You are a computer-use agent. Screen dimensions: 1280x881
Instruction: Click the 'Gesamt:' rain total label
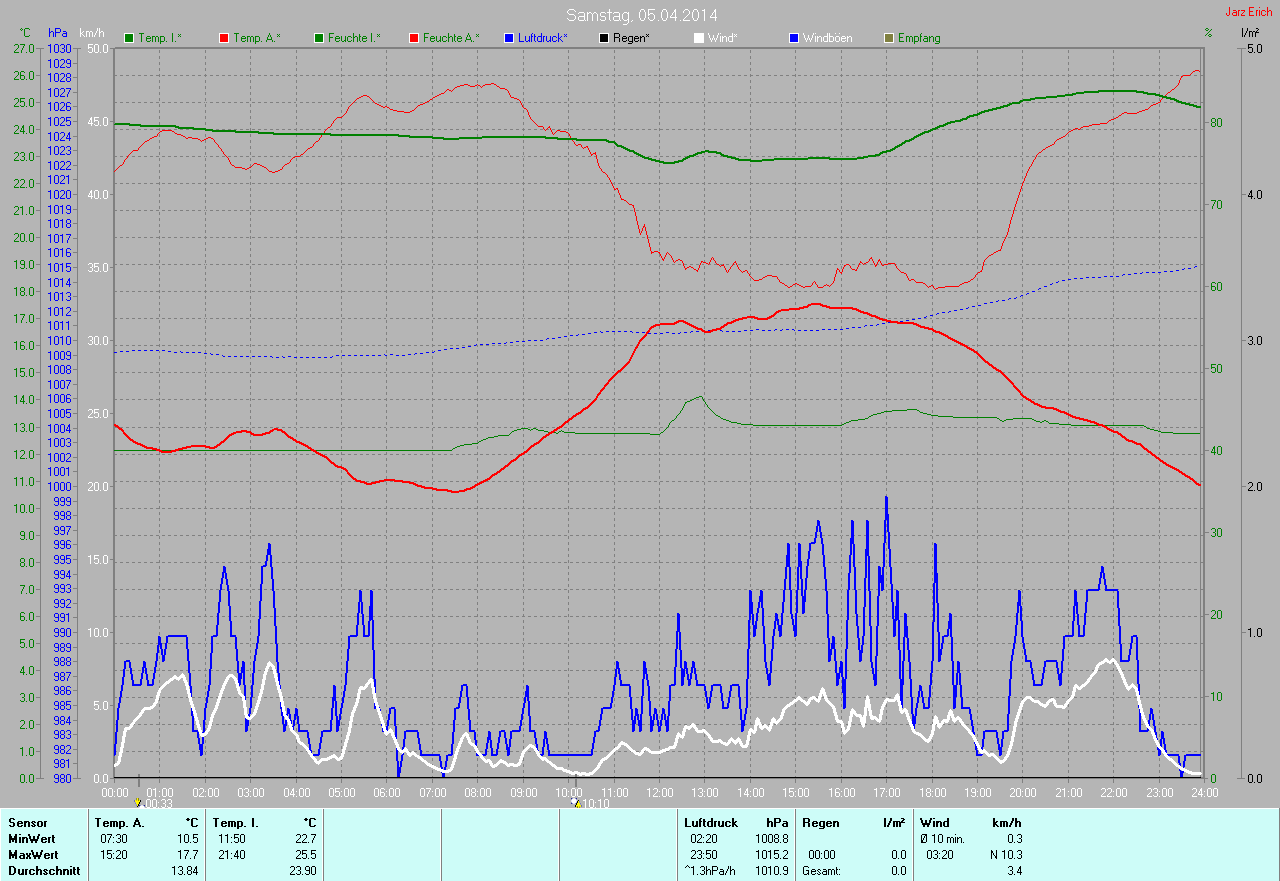click(x=821, y=871)
